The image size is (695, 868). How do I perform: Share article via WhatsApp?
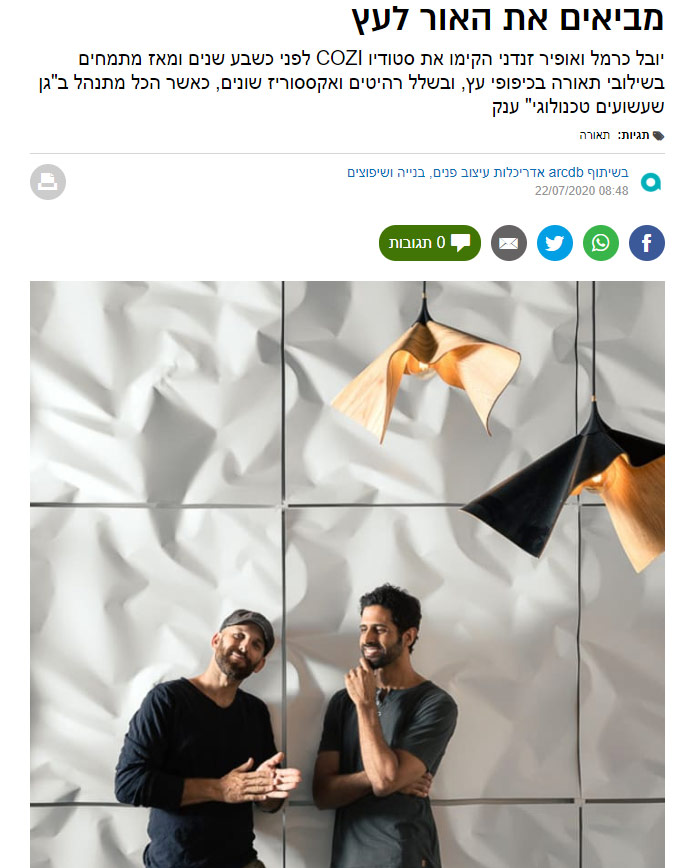click(x=600, y=243)
